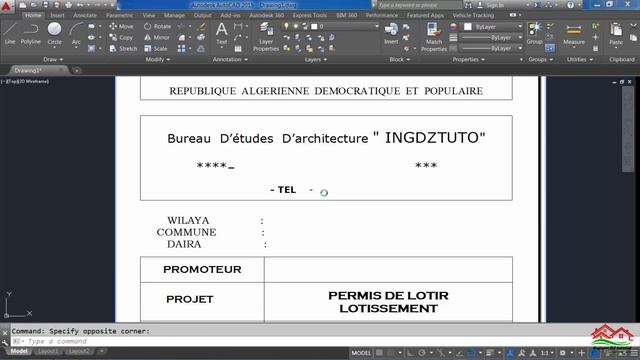Select the Polyline tool
The image size is (640, 360).
(x=31, y=33)
